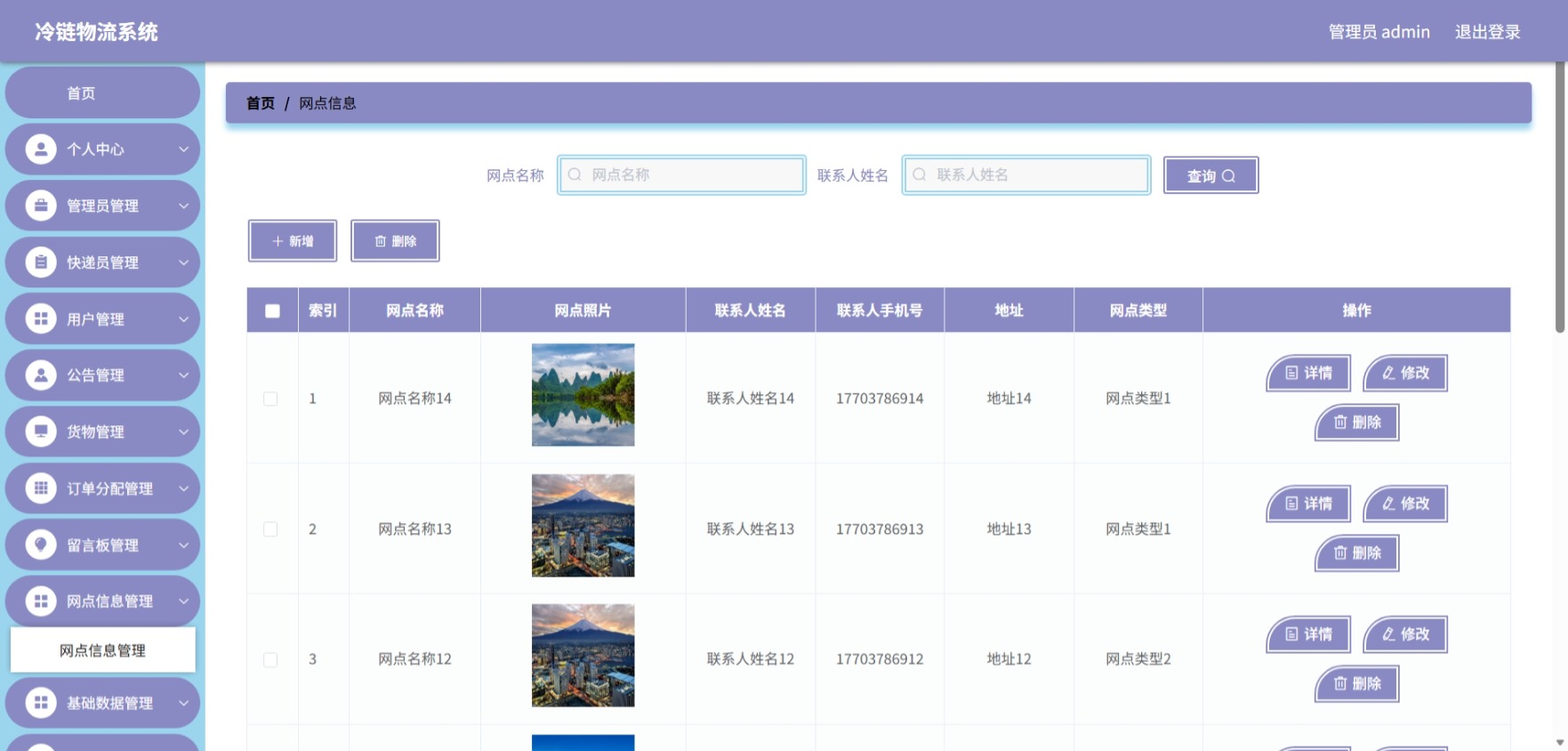1568x751 pixels.
Task: Expand 管理员管理 menu chevron
Action: click(x=183, y=206)
